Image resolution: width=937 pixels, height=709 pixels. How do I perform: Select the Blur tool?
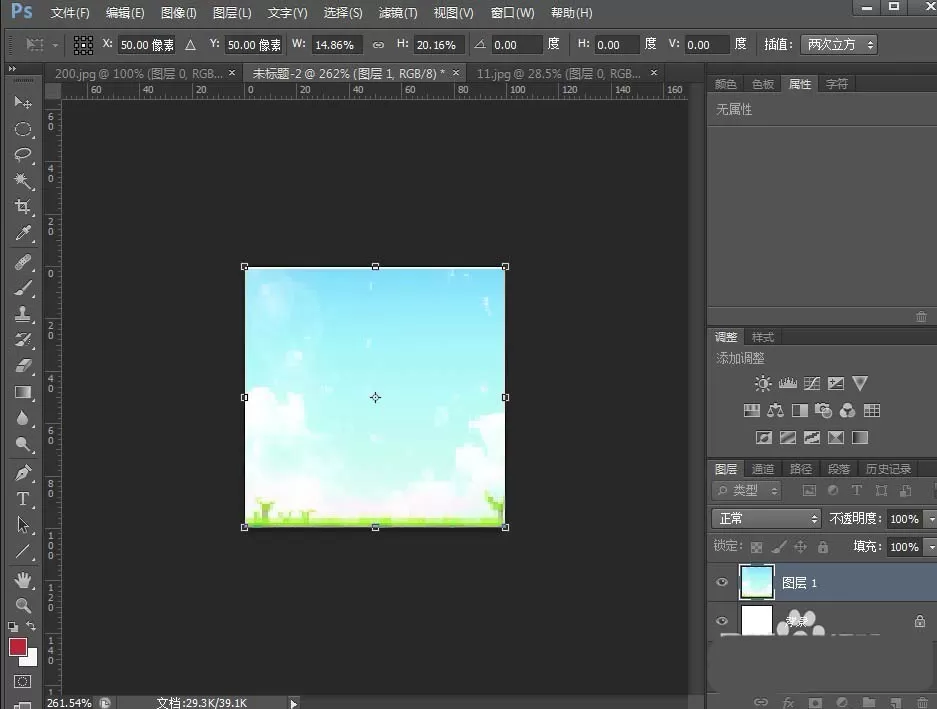click(x=23, y=418)
